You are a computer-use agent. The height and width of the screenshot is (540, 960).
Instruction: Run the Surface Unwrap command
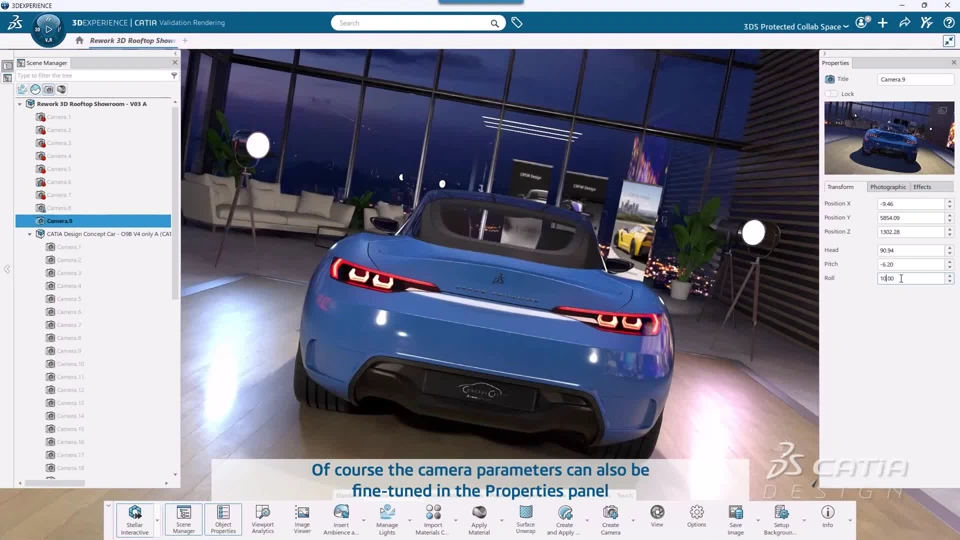(525, 519)
